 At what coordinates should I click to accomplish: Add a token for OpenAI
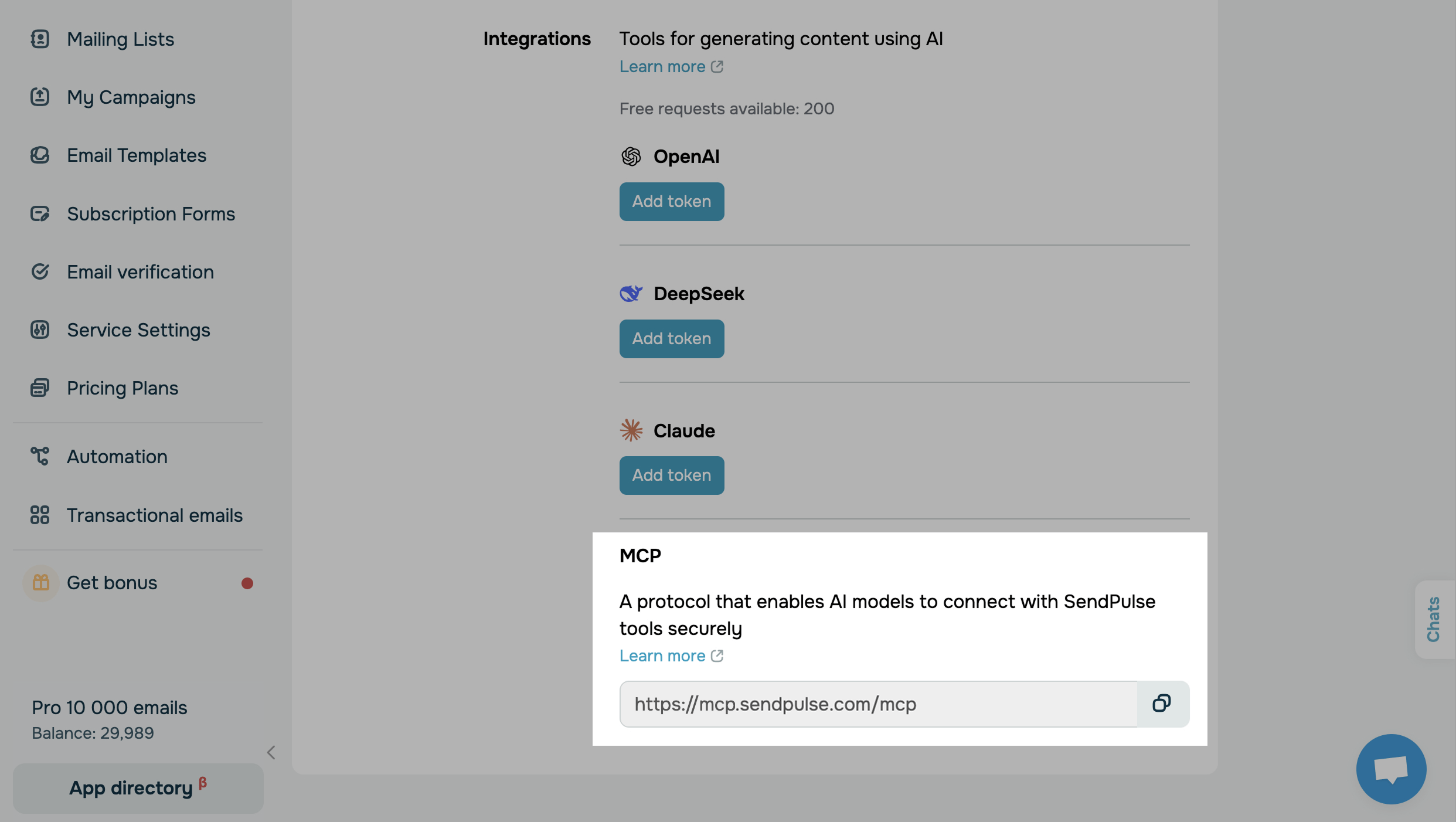click(671, 202)
